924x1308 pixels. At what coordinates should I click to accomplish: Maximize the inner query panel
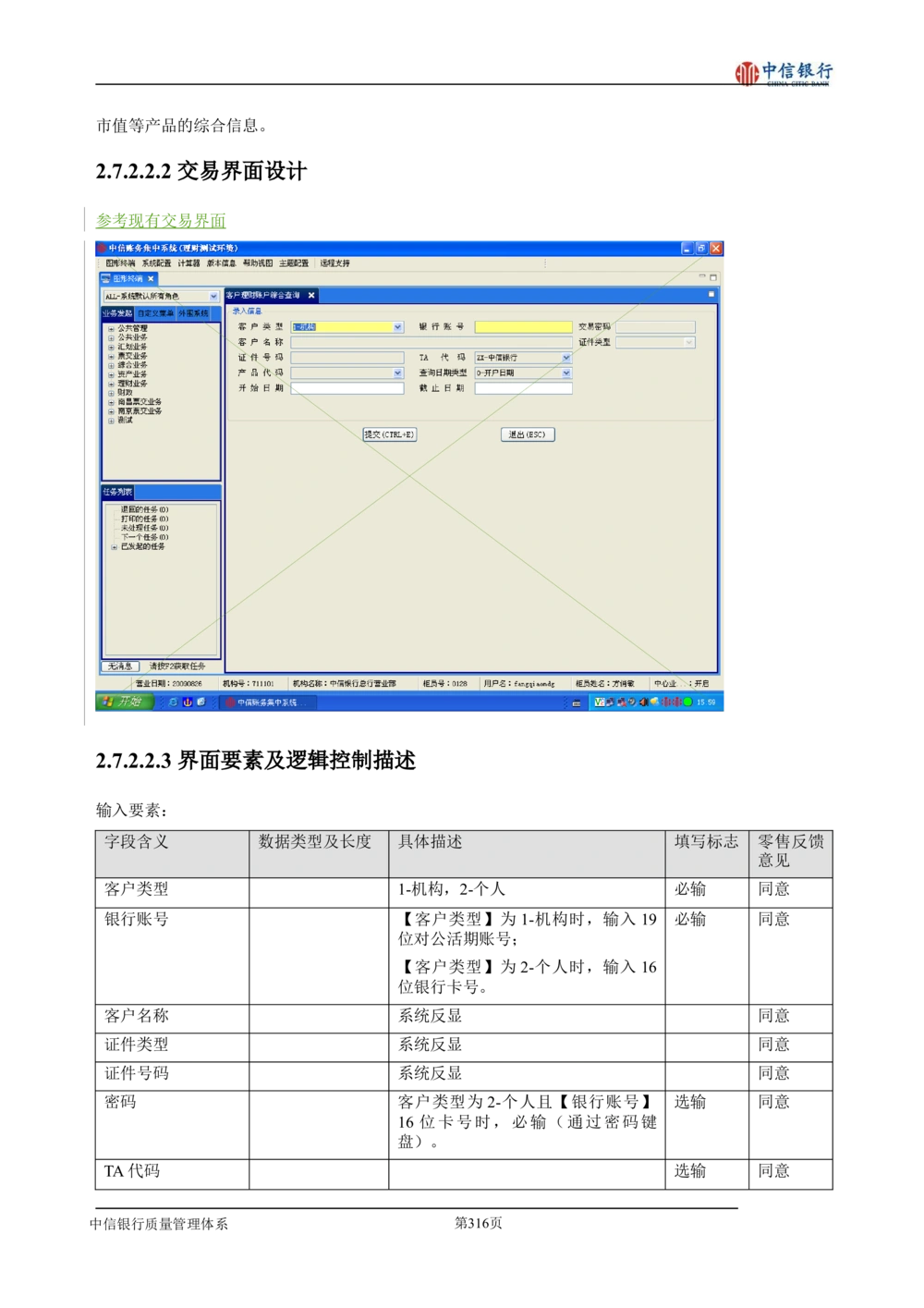click(711, 295)
